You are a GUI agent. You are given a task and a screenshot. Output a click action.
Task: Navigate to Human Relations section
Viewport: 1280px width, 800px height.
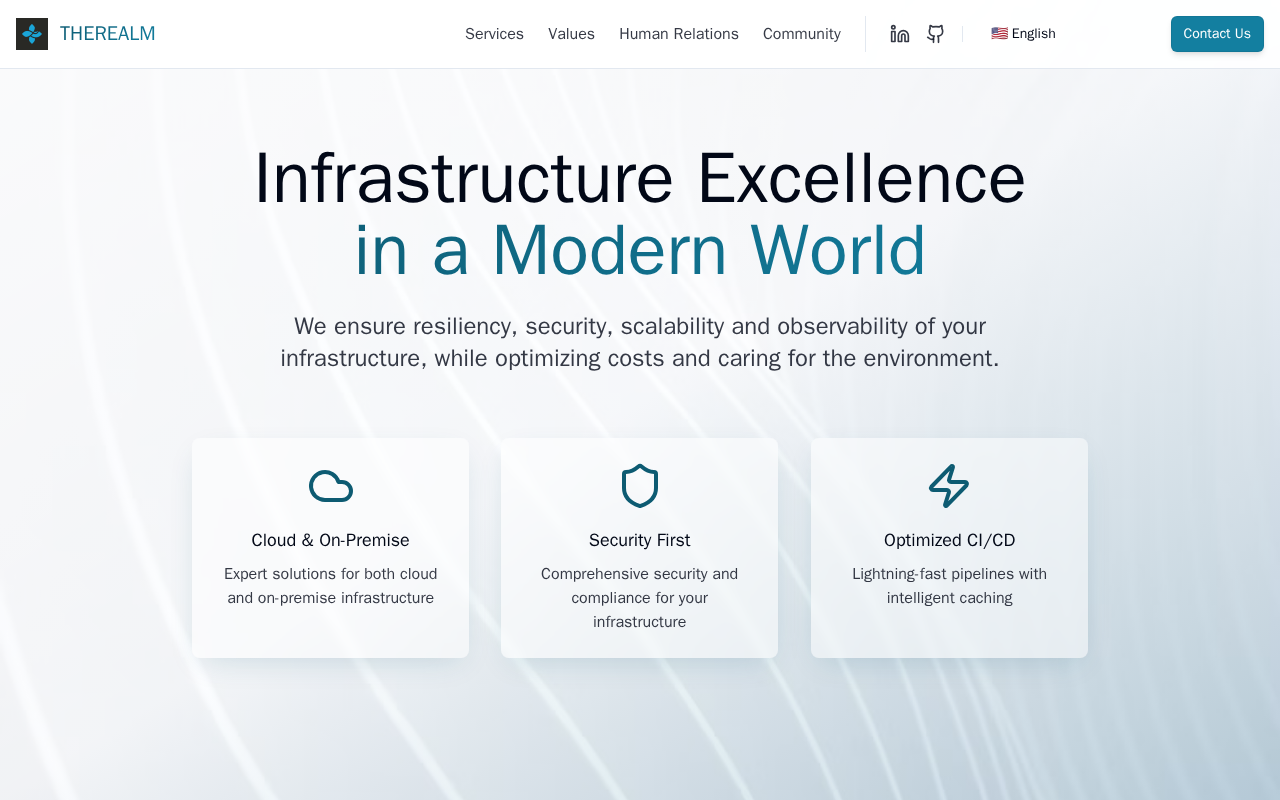[679, 34]
